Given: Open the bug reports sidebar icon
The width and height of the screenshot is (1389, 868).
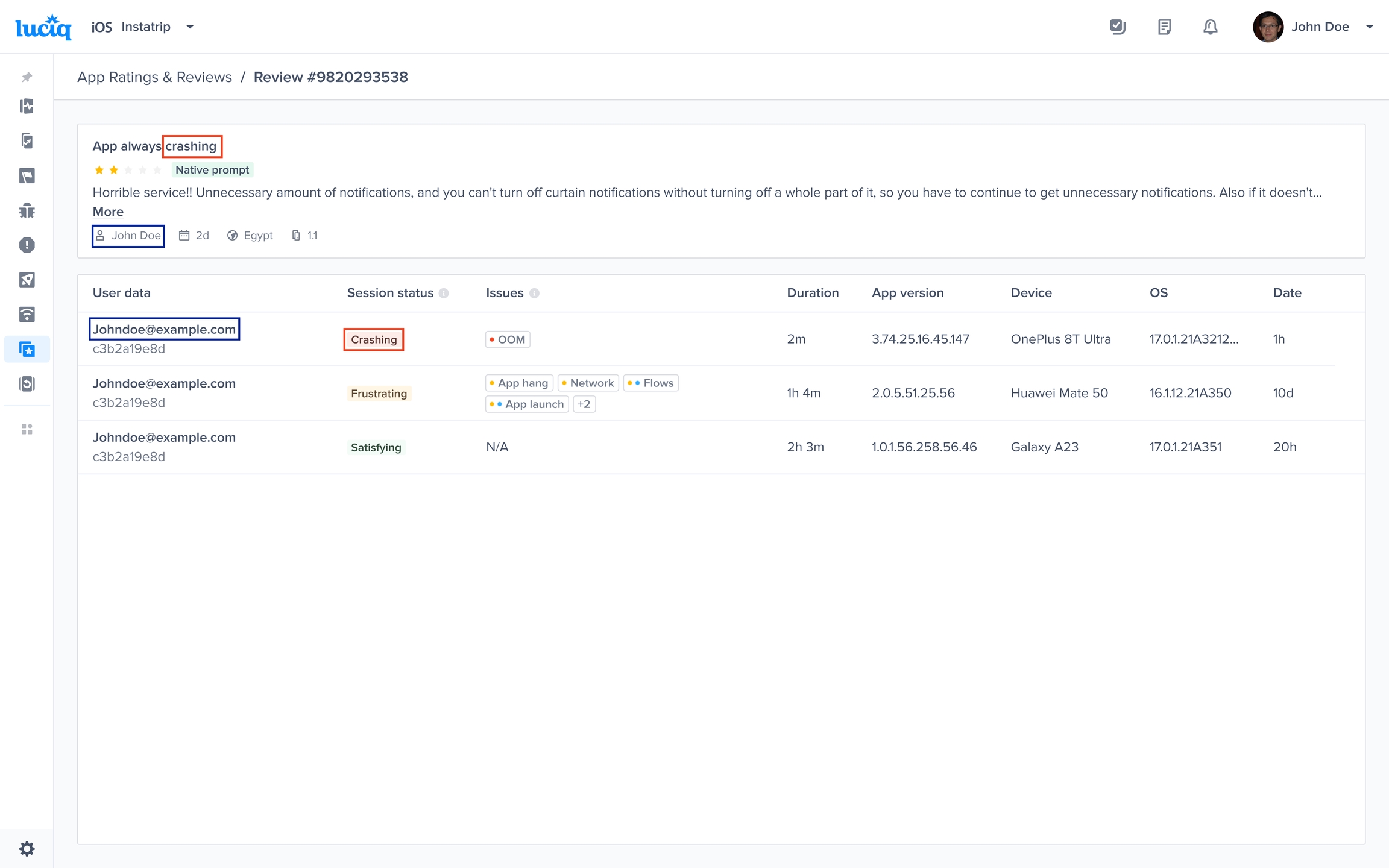Looking at the screenshot, I should click(x=27, y=210).
